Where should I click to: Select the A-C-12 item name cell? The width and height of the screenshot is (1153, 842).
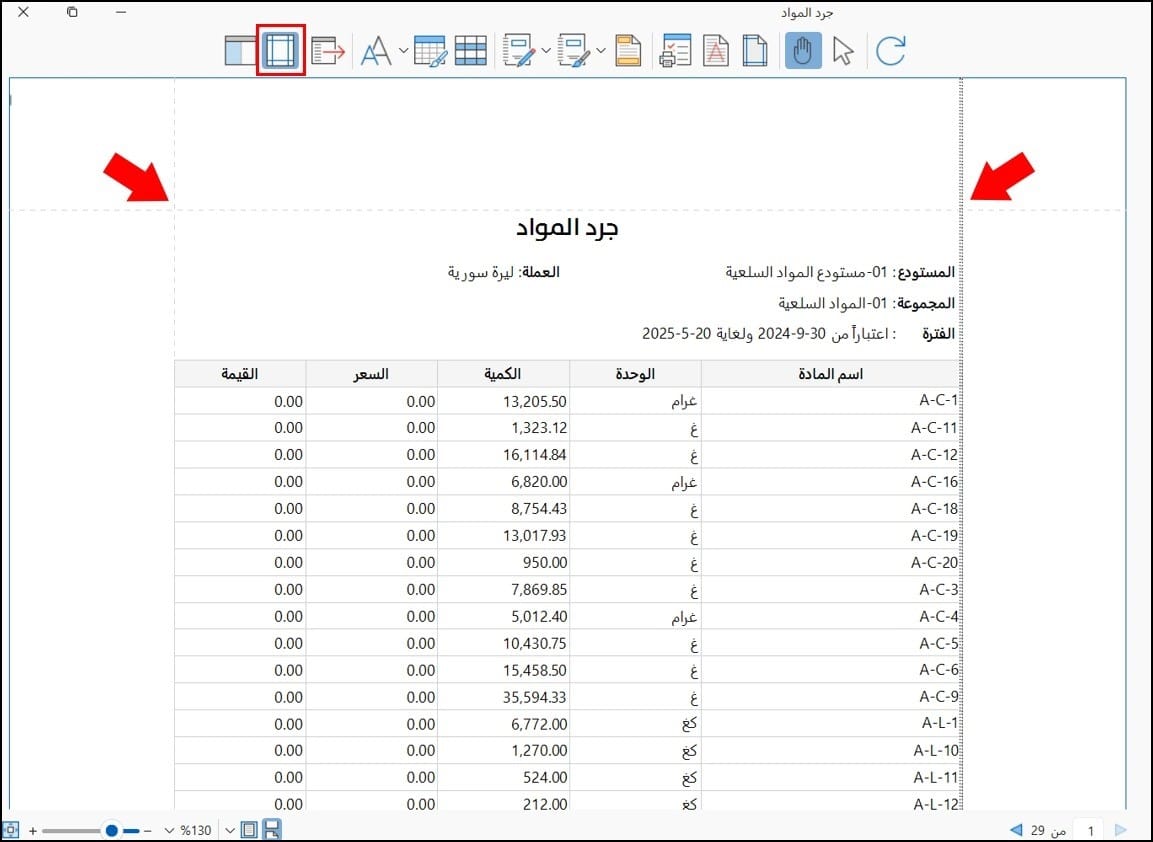(x=830, y=454)
